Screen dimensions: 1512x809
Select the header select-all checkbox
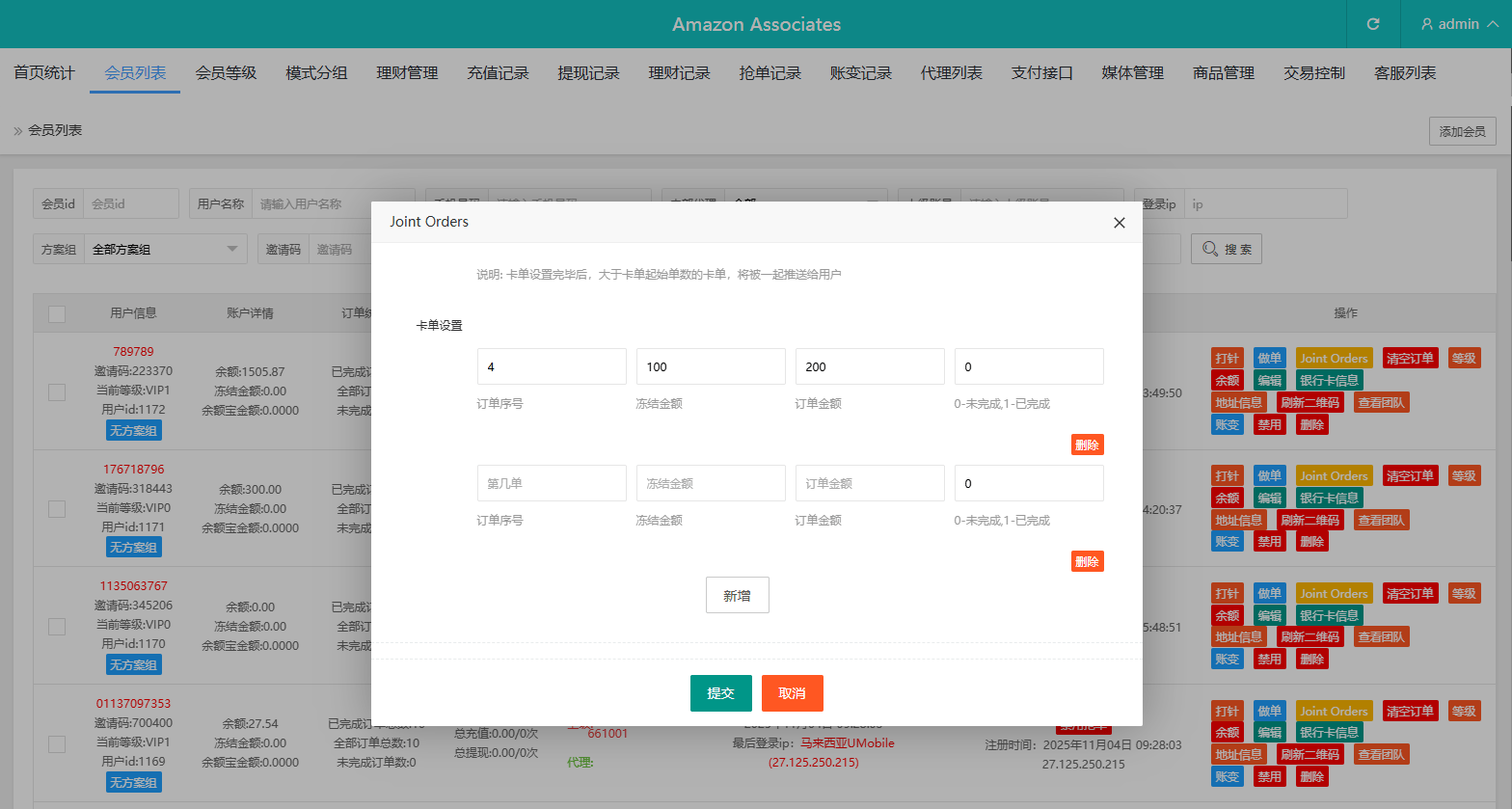tap(57, 314)
